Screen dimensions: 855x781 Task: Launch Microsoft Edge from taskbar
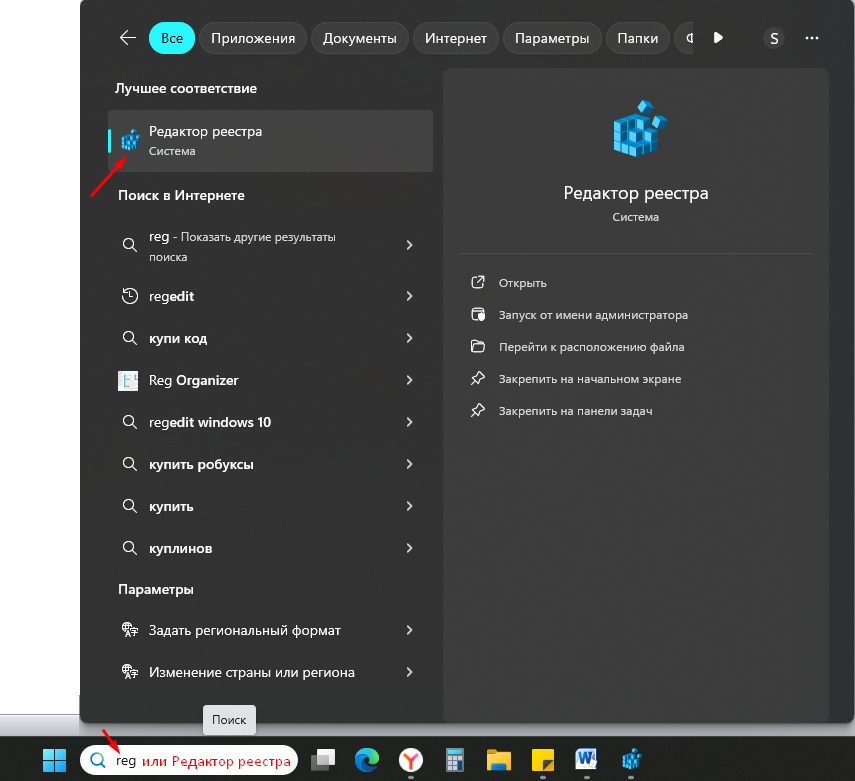(x=367, y=760)
